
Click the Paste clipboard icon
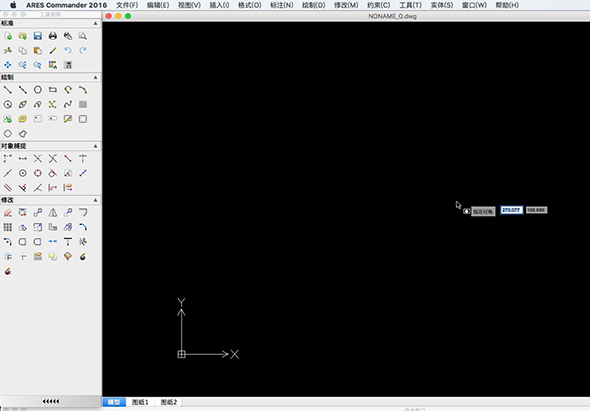click(38, 50)
